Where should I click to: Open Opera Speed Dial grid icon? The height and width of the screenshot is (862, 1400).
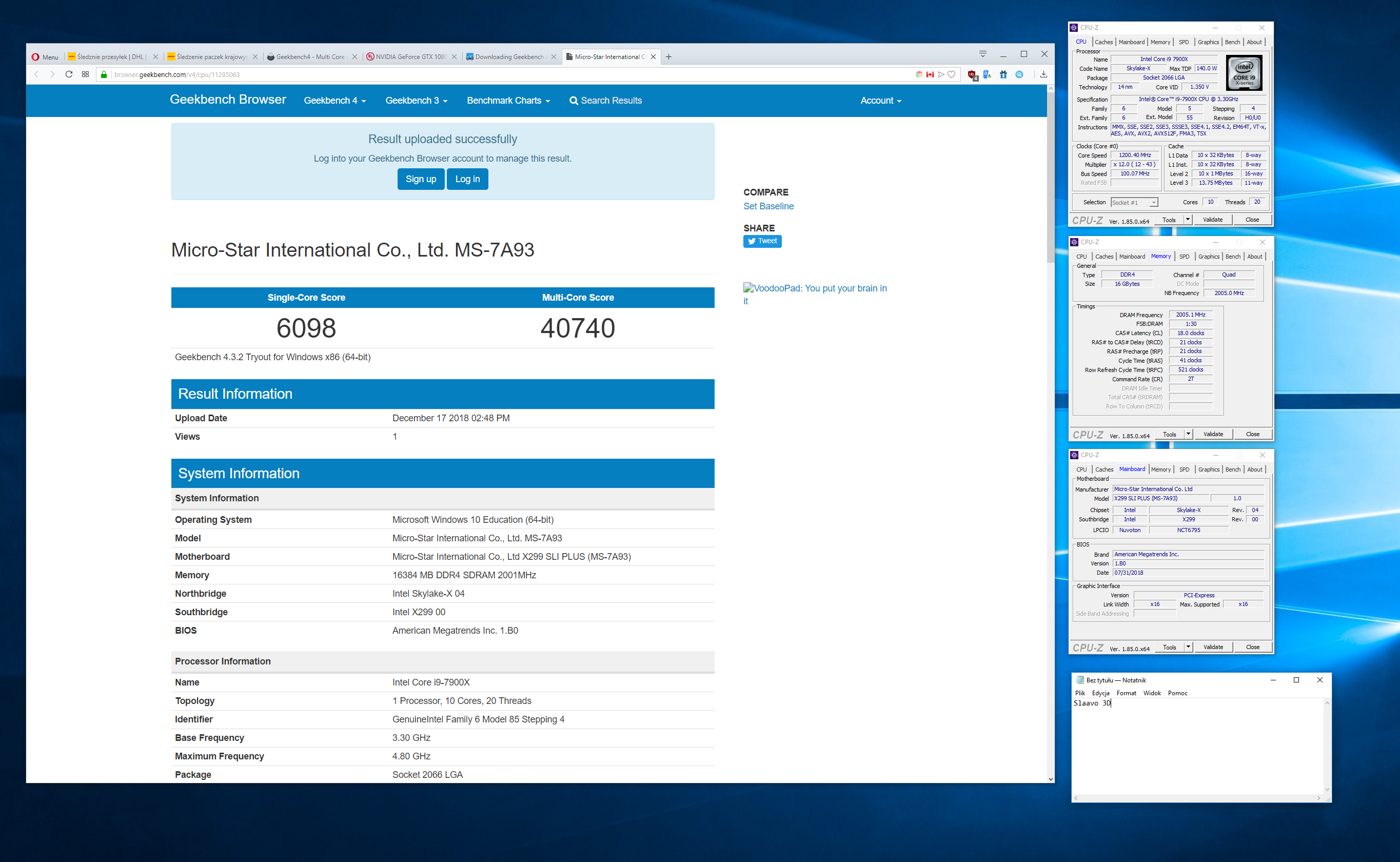[86, 74]
